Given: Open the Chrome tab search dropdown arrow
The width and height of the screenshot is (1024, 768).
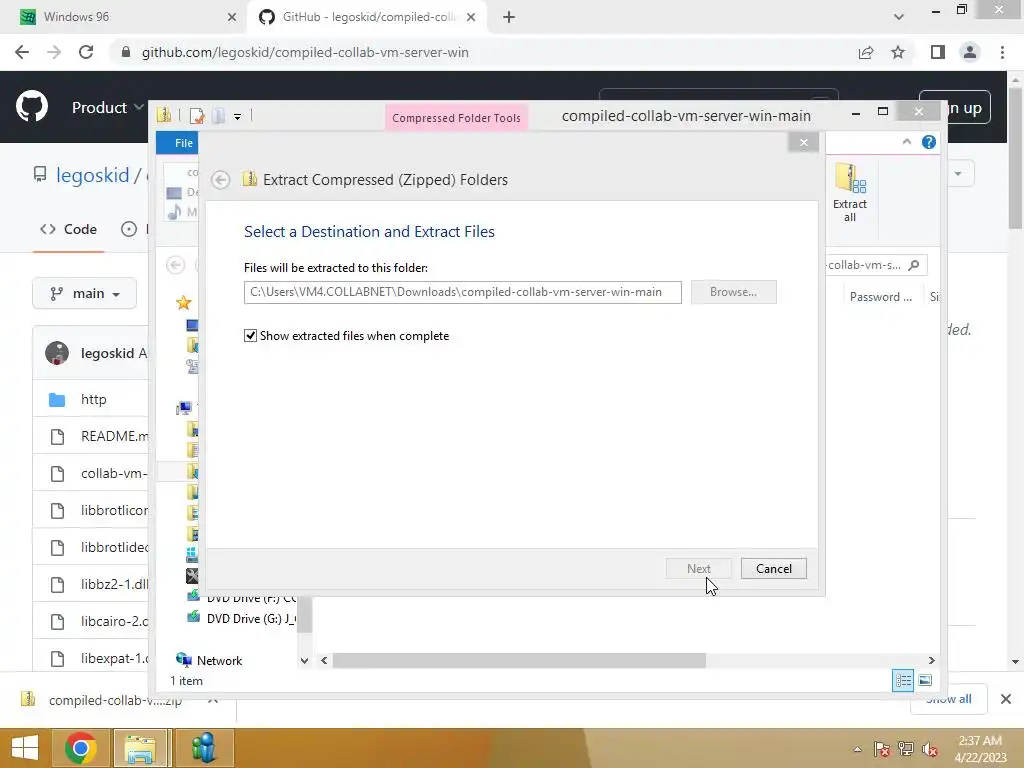Looking at the screenshot, I should tap(899, 18).
